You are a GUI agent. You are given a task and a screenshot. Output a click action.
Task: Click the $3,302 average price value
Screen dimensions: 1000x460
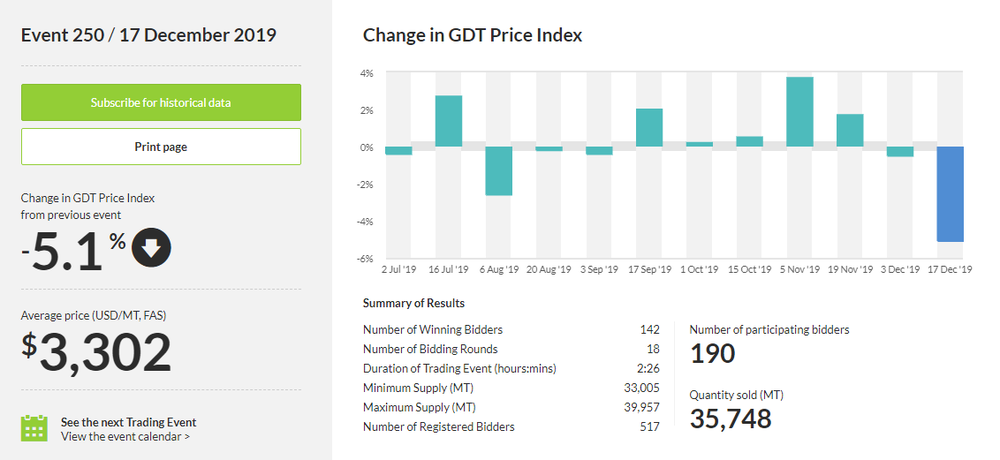coord(98,353)
